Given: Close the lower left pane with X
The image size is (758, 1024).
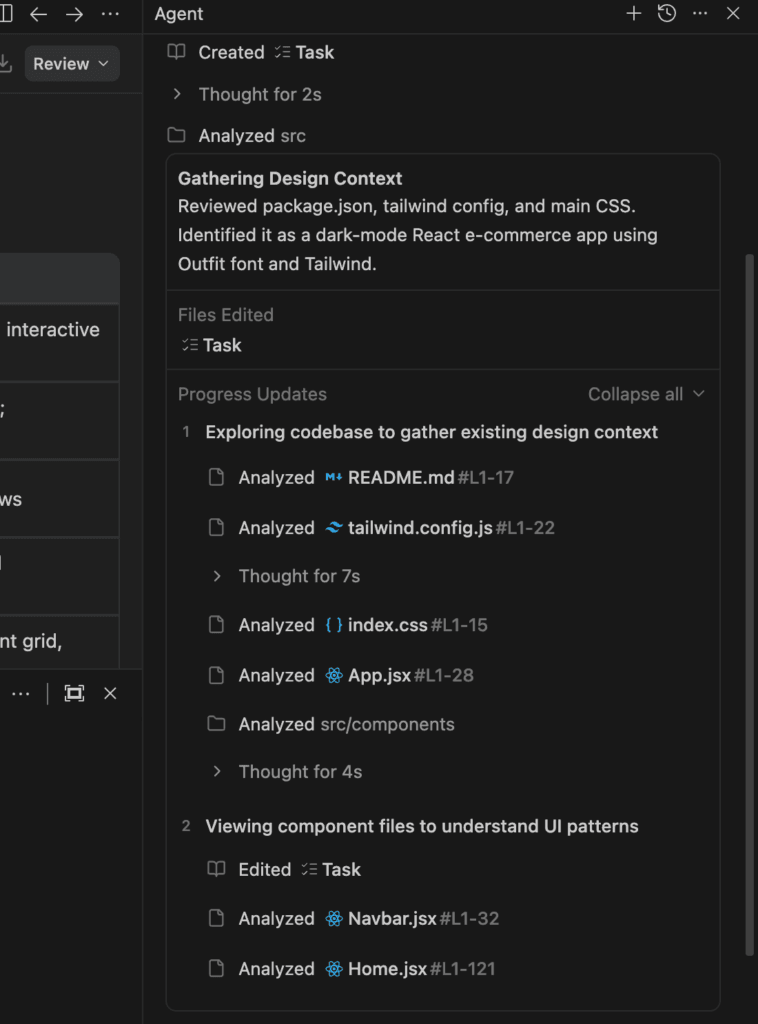Looking at the screenshot, I should click(110, 693).
